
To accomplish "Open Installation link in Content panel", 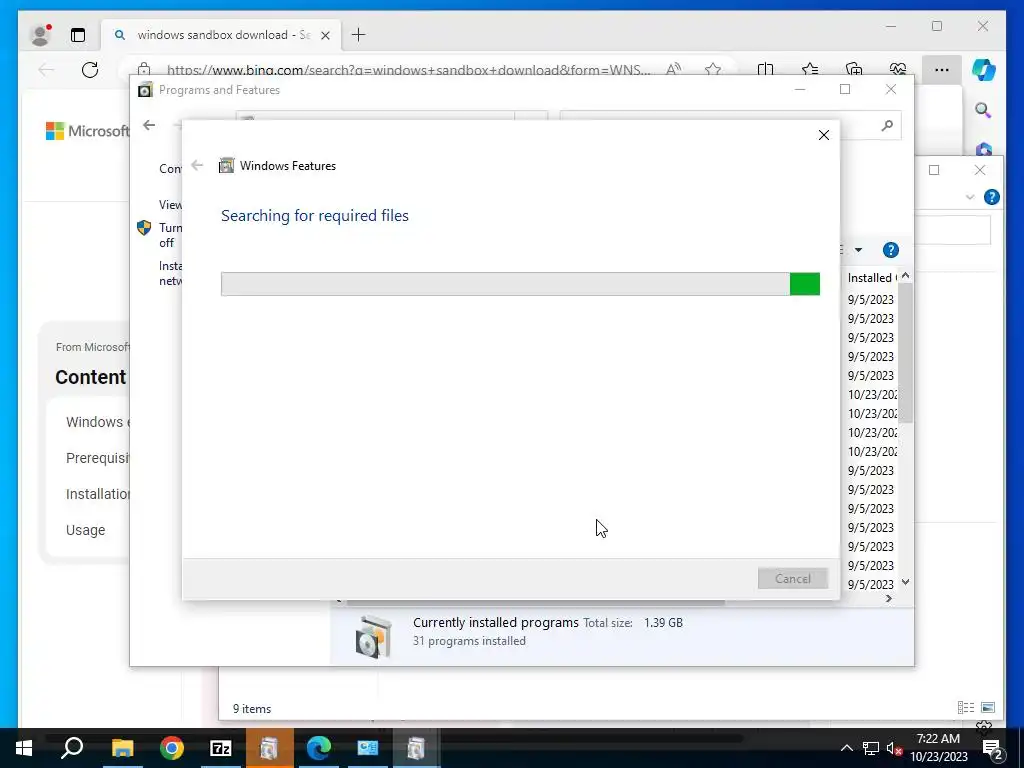I will tap(97, 494).
